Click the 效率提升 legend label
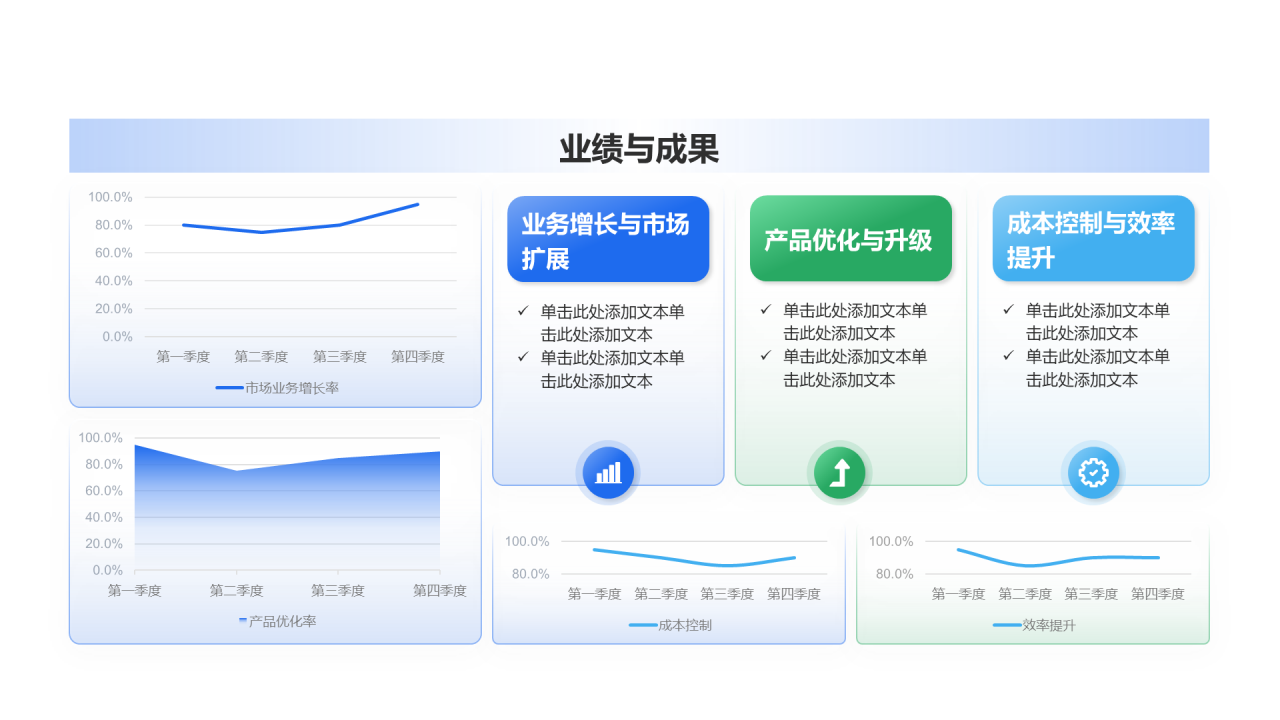 click(x=1049, y=625)
